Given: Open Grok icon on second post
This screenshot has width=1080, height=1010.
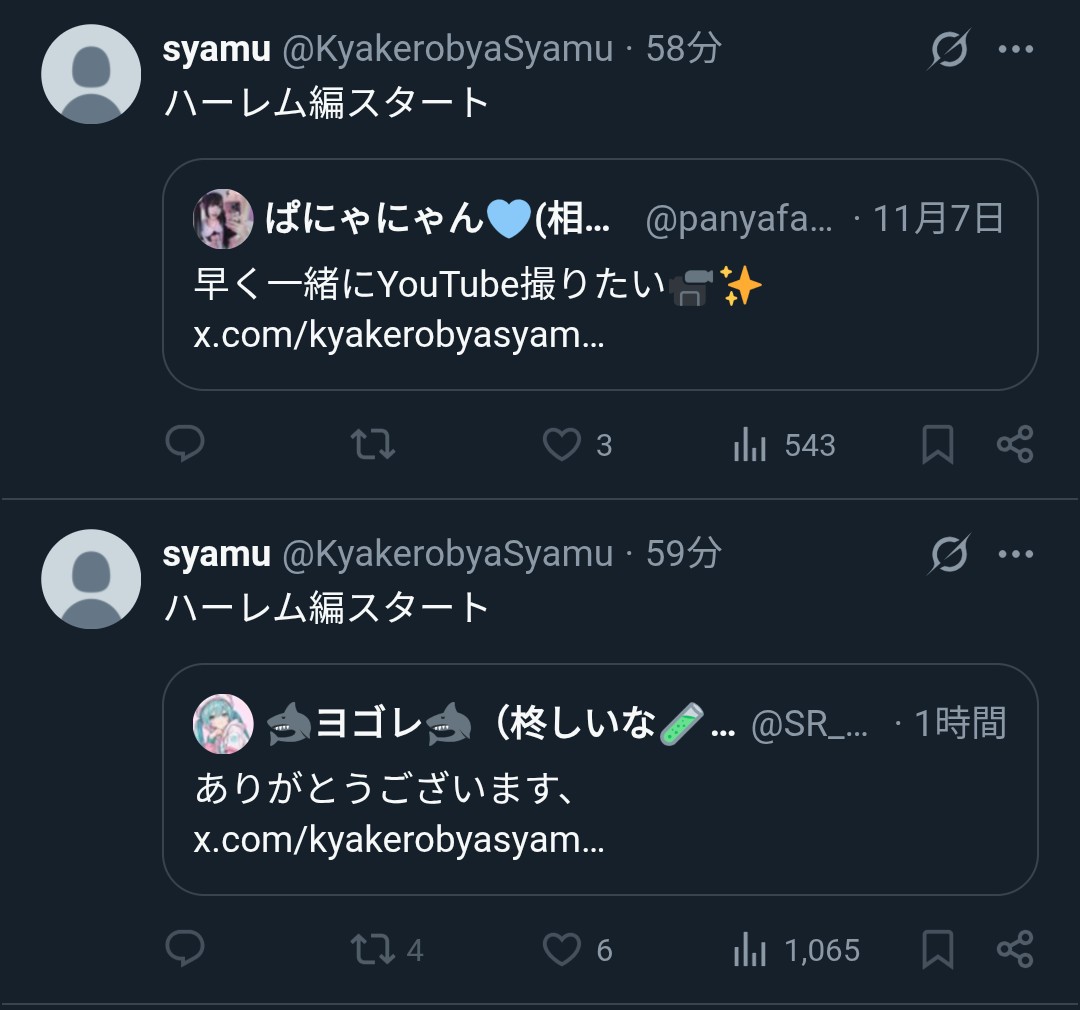Looking at the screenshot, I should 948,553.
